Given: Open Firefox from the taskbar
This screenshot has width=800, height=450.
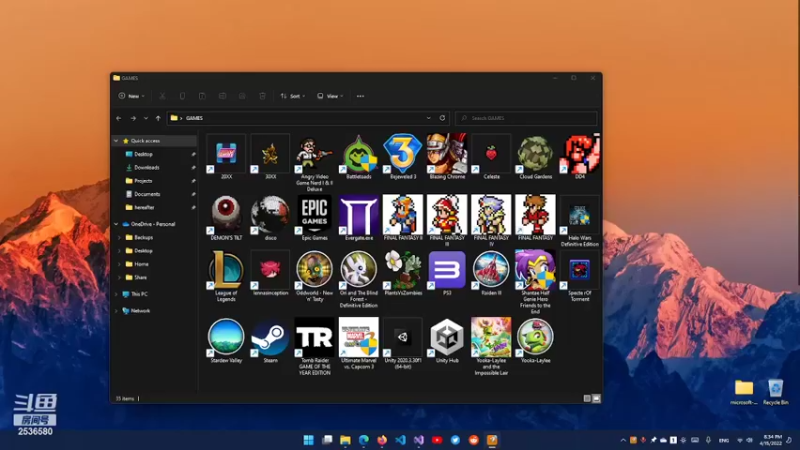Looking at the screenshot, I should click(x=382, y=440).
